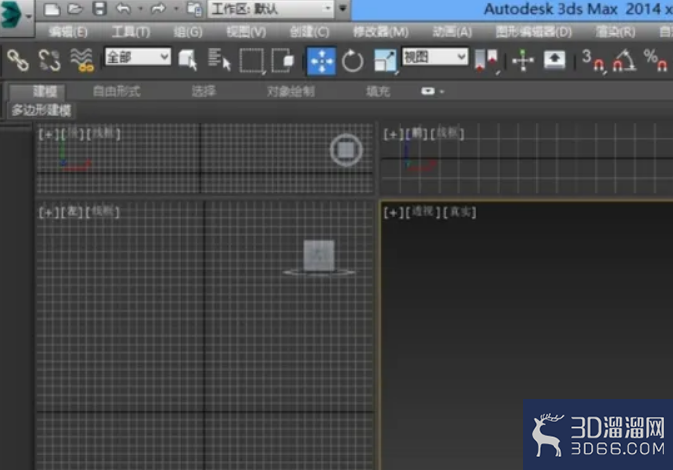Activate the Select and Move tool
The height and width of the screenshot is (470, 673).
[x=321, y=61]
